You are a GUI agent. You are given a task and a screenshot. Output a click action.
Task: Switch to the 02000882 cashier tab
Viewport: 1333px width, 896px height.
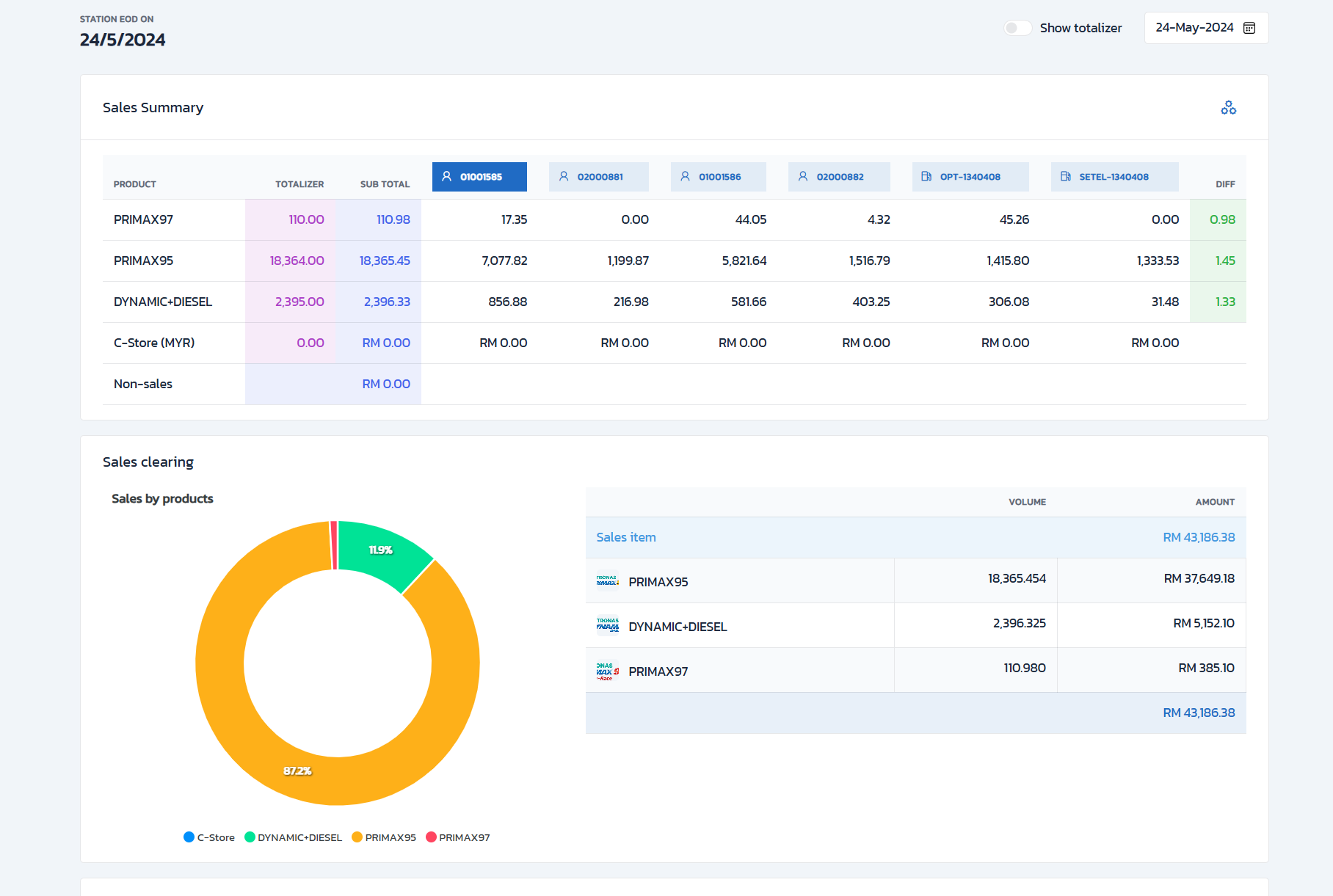click(838, 177)
